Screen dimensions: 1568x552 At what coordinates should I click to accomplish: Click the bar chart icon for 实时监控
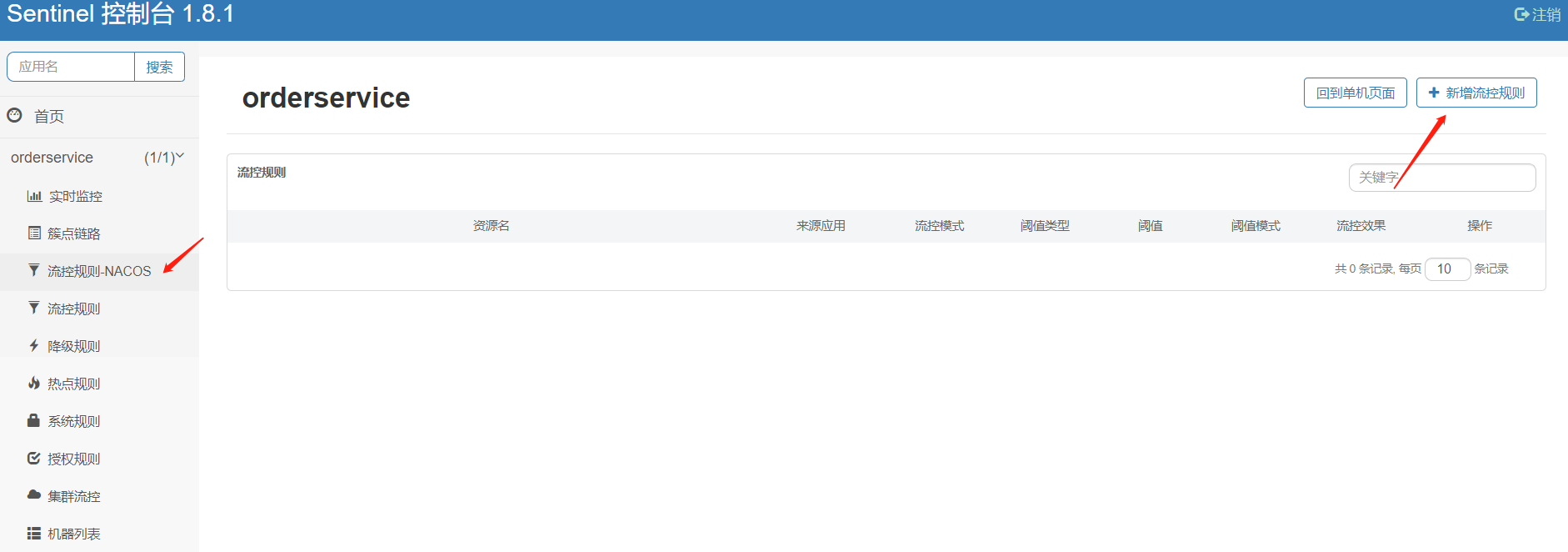pyautogui.click(x=34, y=196)
